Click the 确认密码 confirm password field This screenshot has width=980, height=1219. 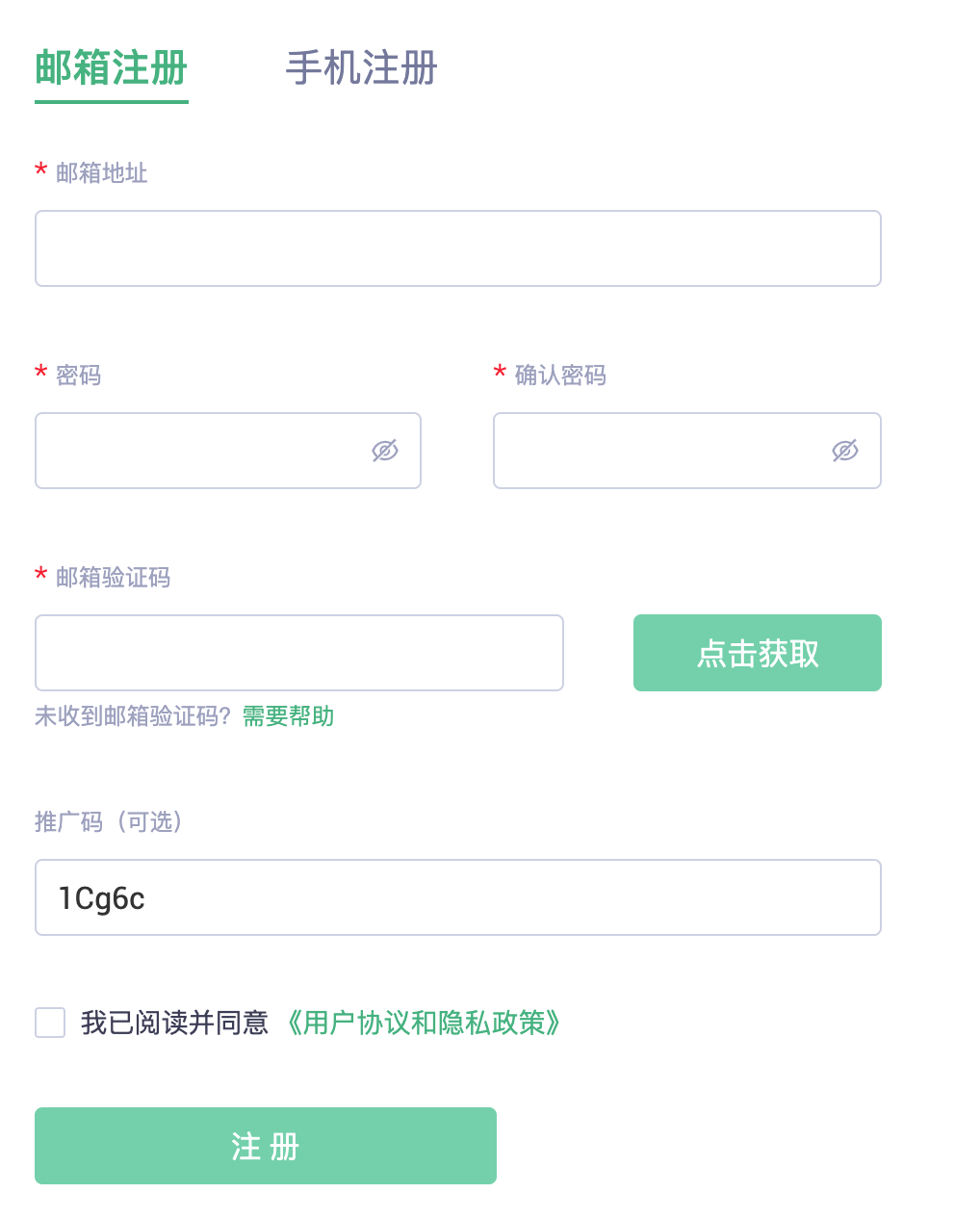(x=655, y=450)
